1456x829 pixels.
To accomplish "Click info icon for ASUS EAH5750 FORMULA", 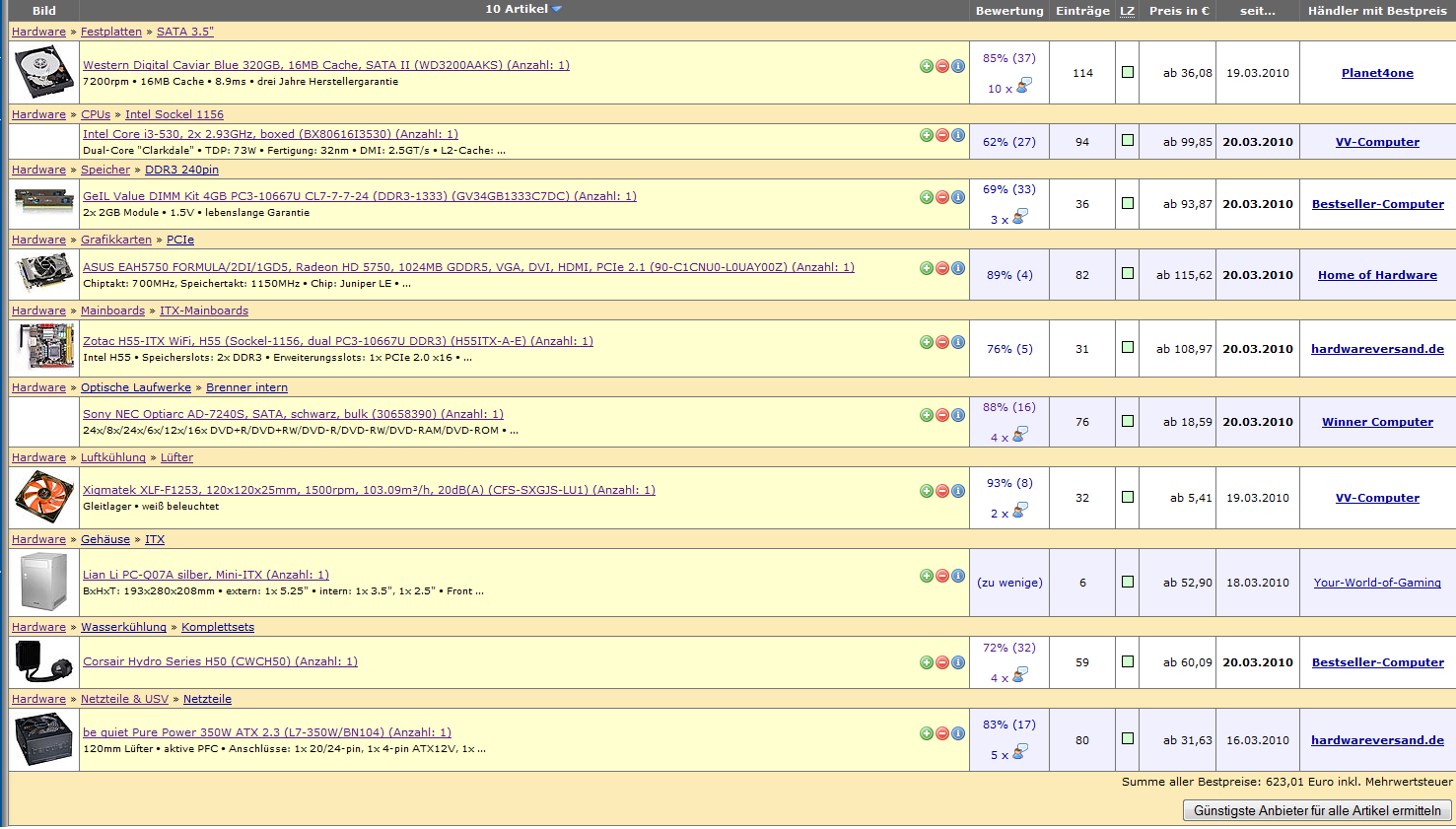I will click(x=958, y=268).
